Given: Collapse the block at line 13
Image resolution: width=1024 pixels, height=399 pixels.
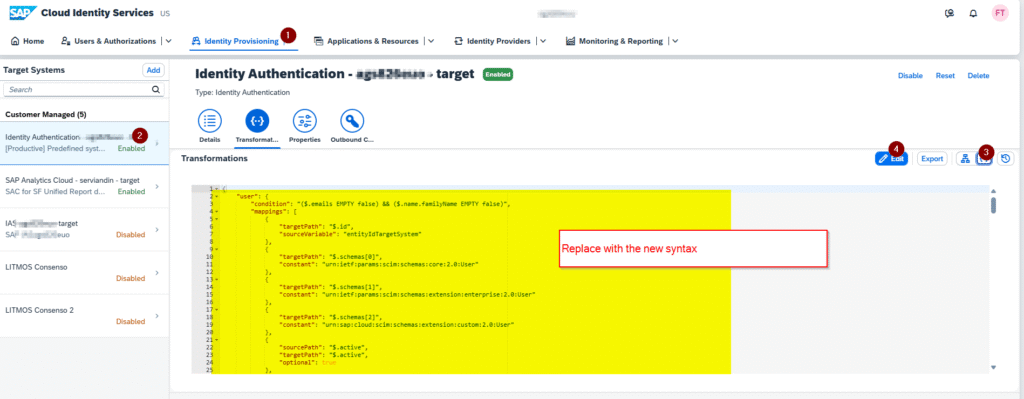Looking at the screenshot, I should point(216,279).
